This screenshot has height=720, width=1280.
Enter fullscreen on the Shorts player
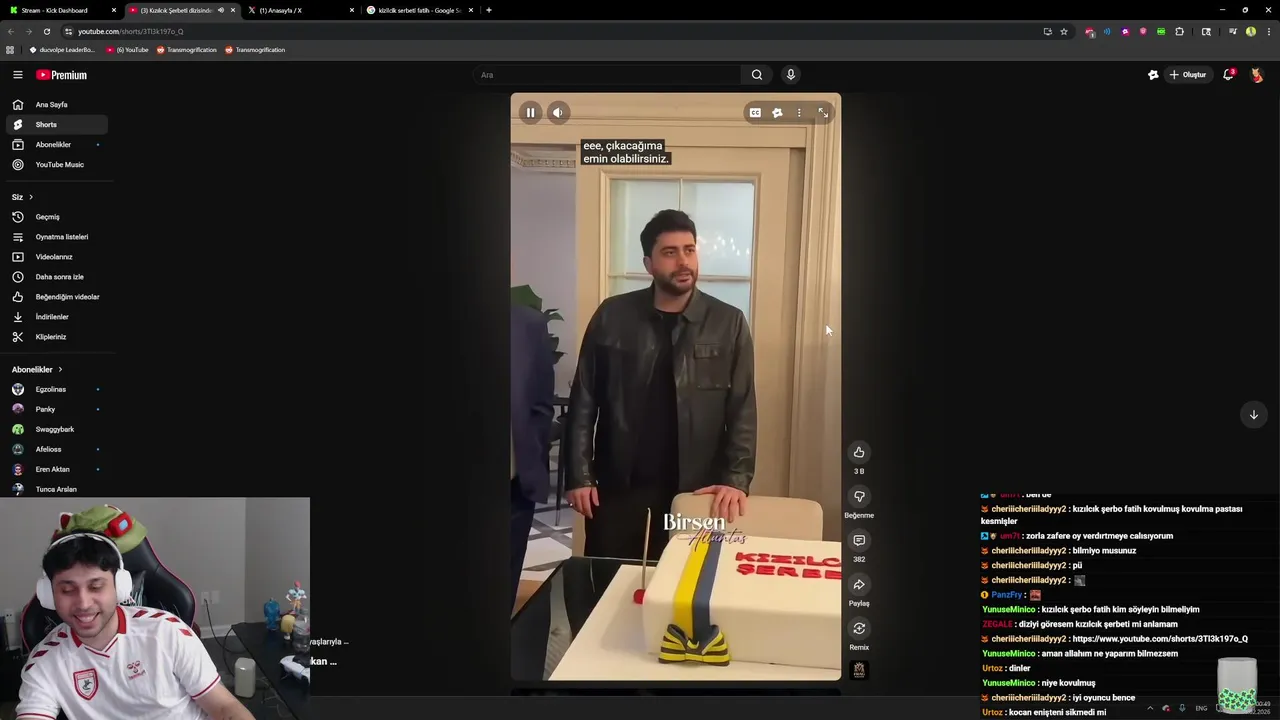[x=823, y=113]
